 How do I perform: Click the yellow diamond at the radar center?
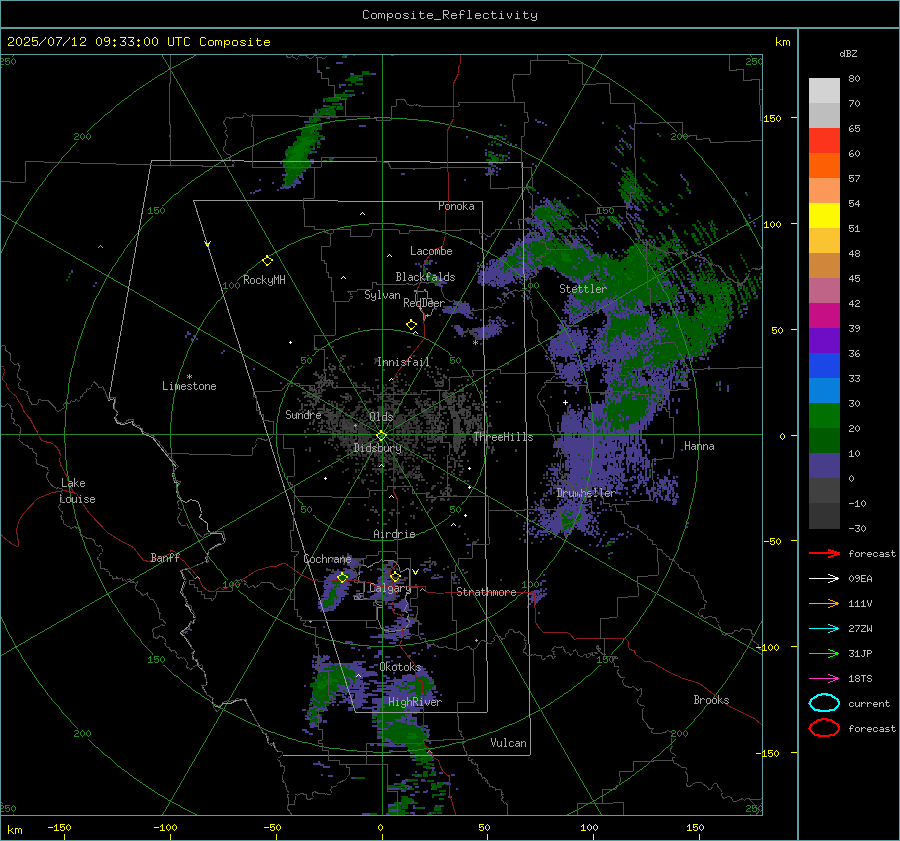[381, 436]
